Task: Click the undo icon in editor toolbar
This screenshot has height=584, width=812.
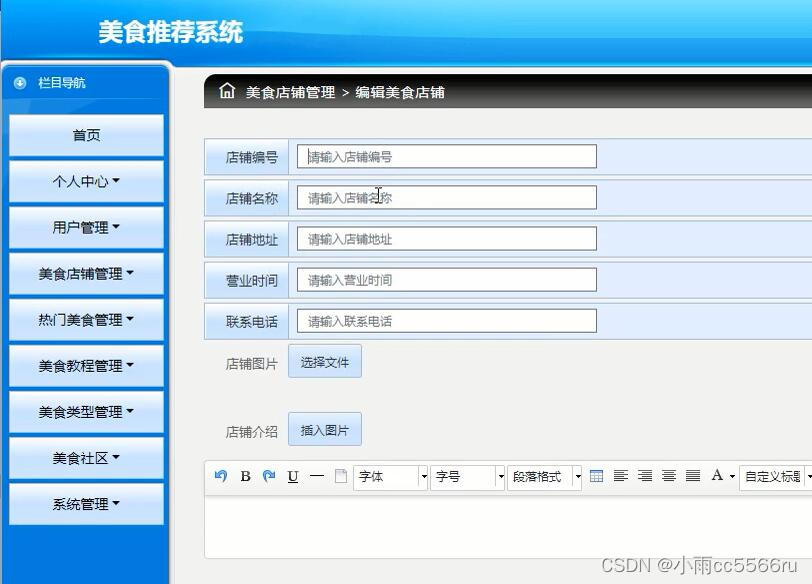Action: pos(221,476)
